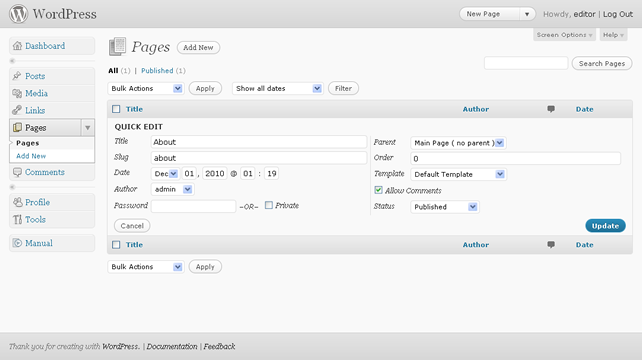The height and width of the screenshot is (360, 642).
Task: Click the WordPress logo icon
Action: (x=18, y=14)
